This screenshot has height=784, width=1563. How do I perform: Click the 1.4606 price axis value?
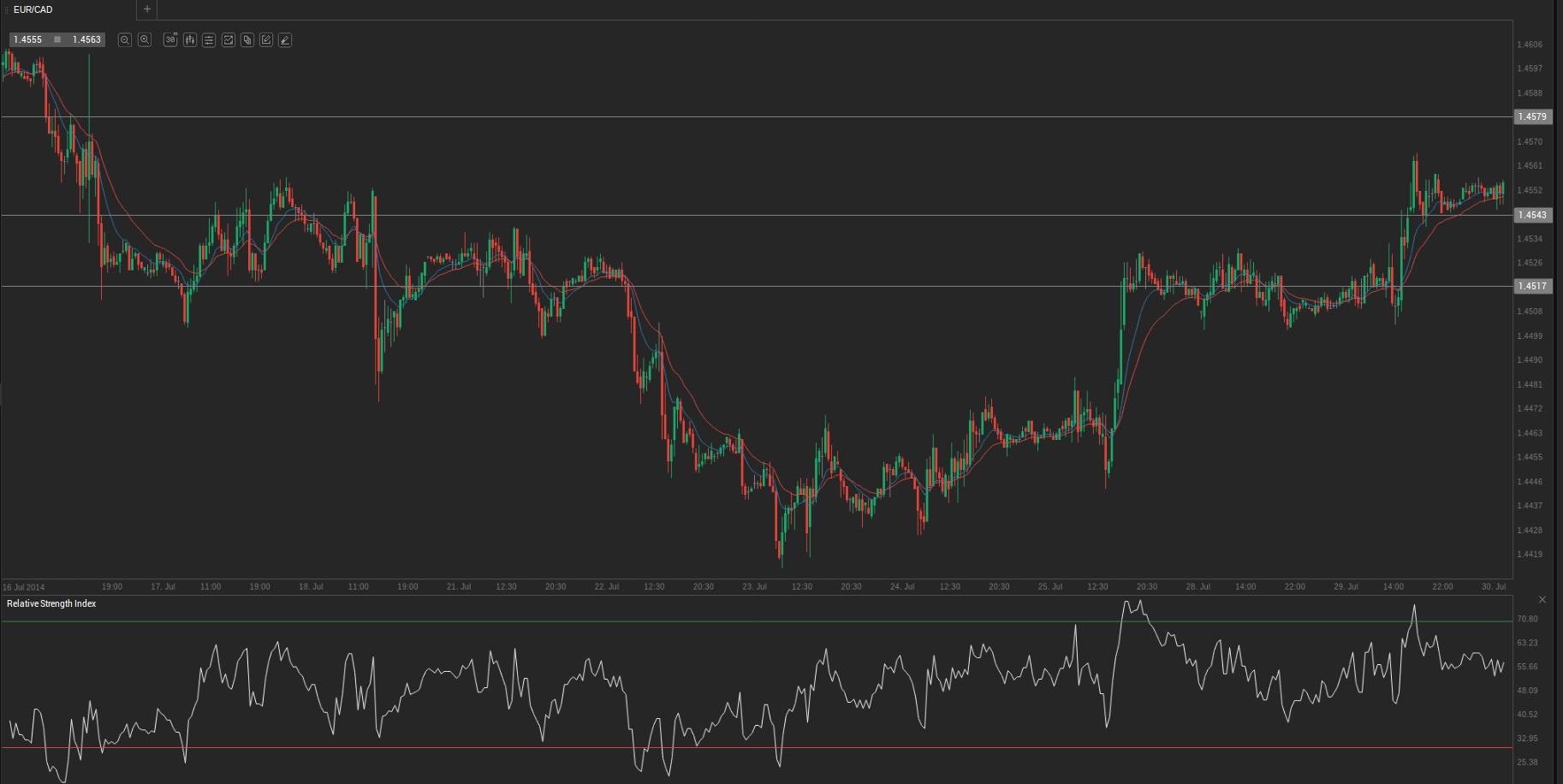tap(1530, 45)
